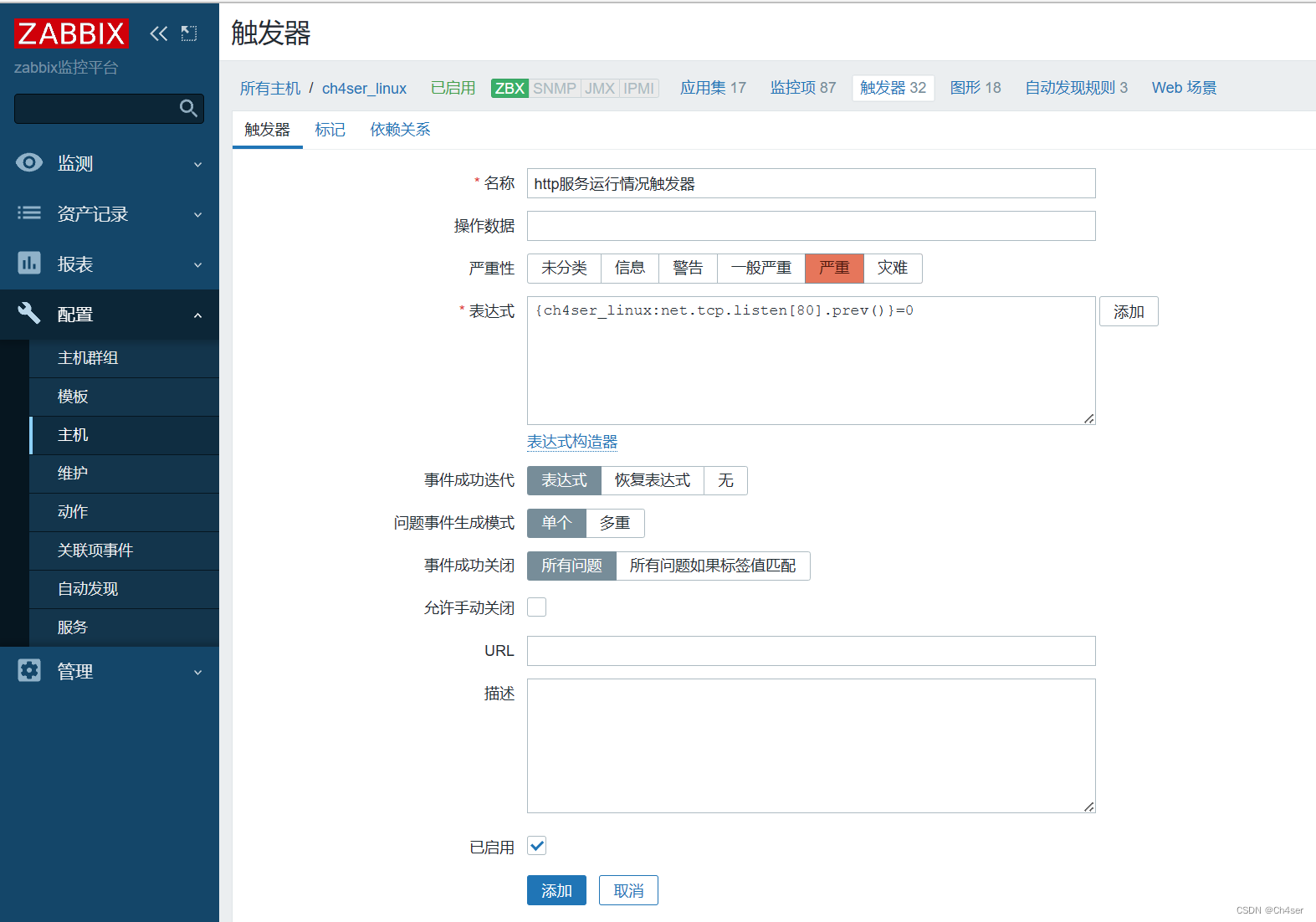Open 主机群组 in sidebar
The height and width of the screenshot is (922, 1316).
[124, 358]
